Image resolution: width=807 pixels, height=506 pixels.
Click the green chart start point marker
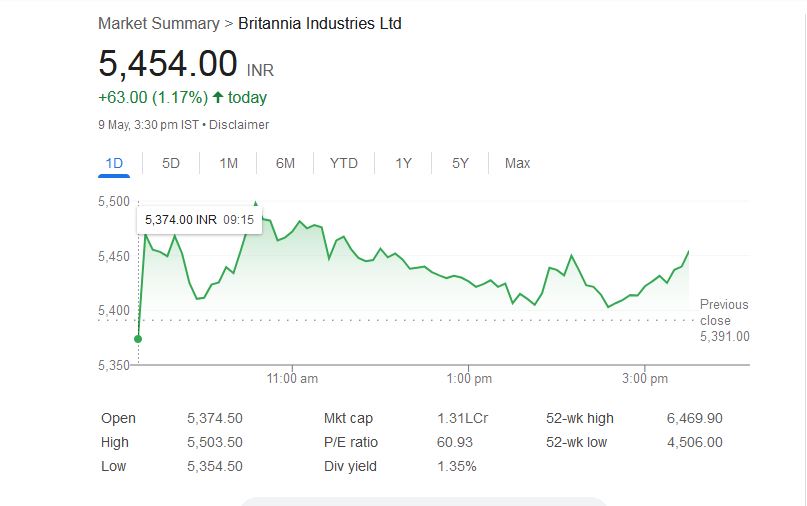click(x=138, y=339)
